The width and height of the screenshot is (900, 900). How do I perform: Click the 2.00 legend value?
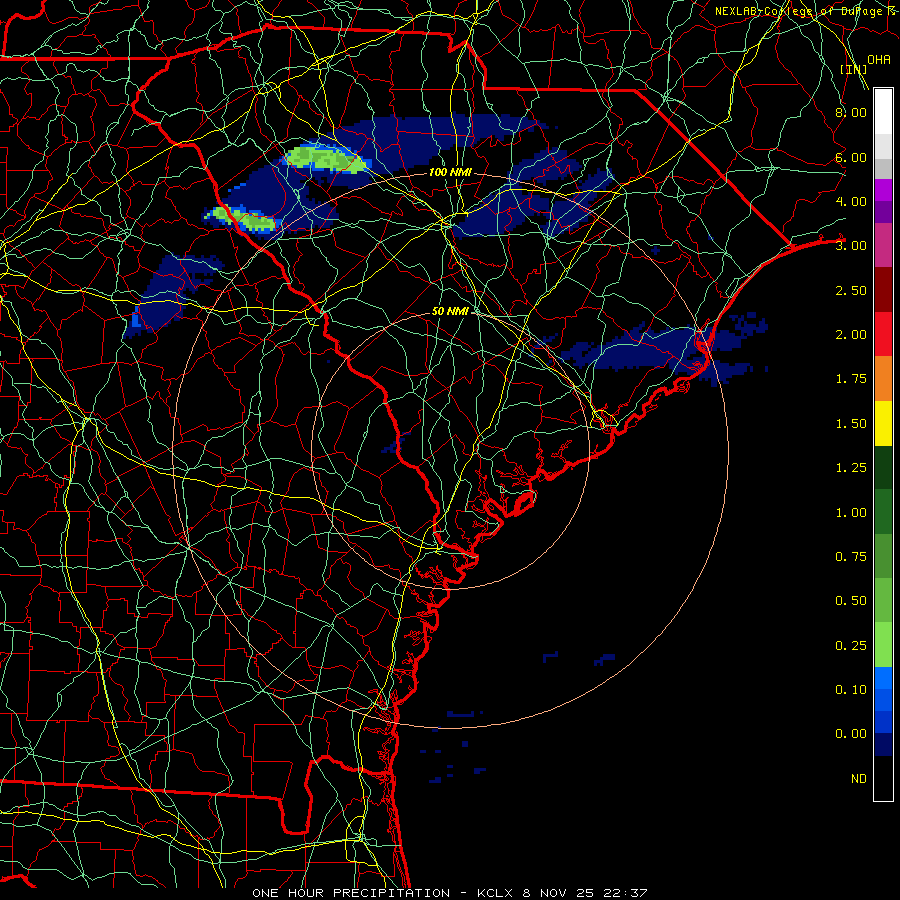[x=851, y=335]
